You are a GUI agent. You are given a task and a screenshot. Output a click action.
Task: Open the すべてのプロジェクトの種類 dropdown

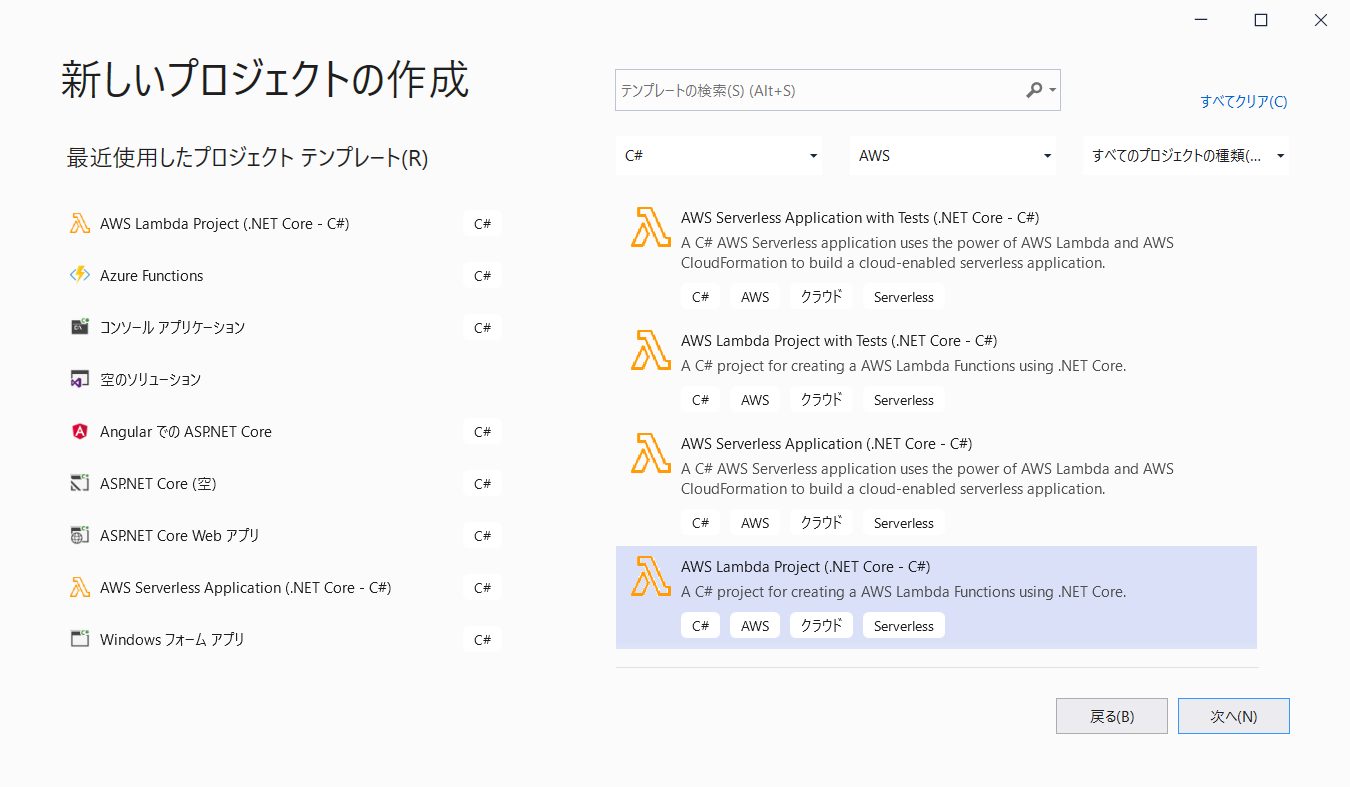(x=1186, y=156)
